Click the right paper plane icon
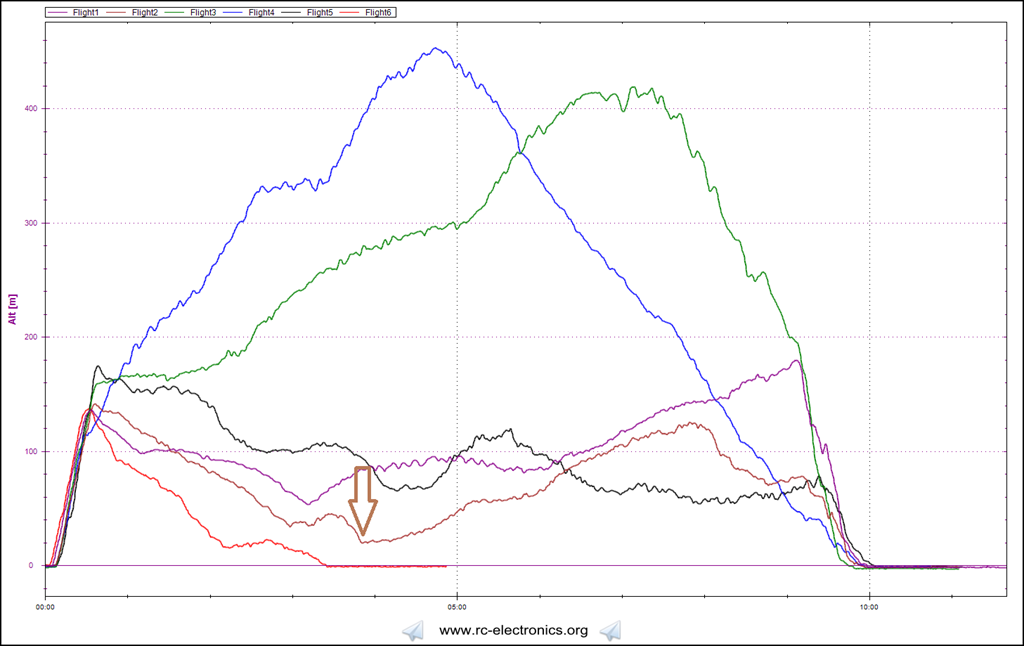This screenshot has height=646, width=1024. click(610, 630)
